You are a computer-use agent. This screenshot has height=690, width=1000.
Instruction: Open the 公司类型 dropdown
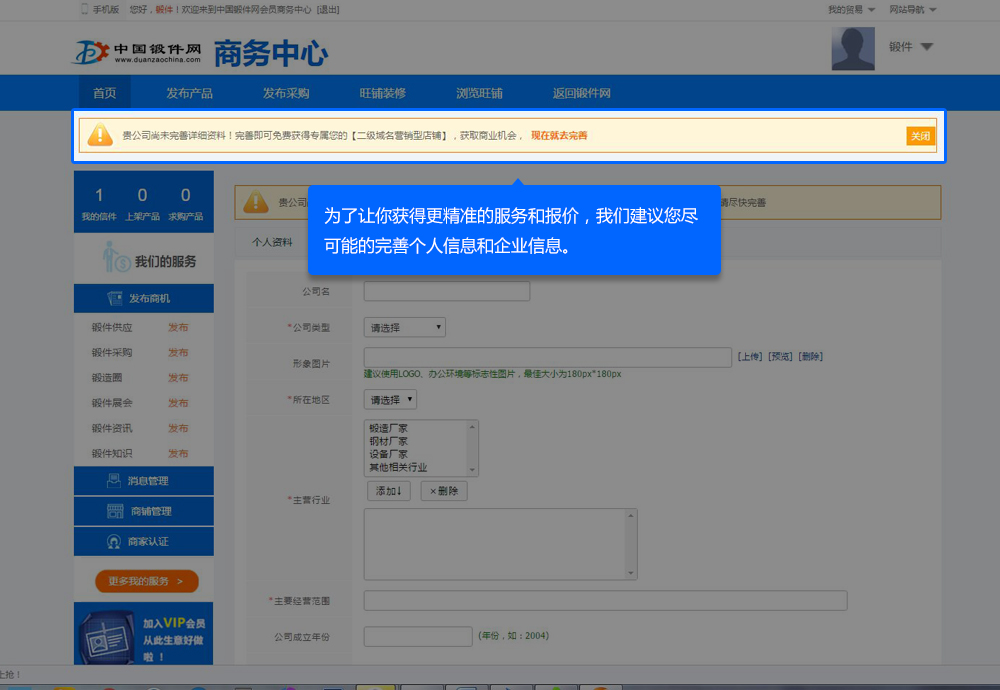pos(405,327)
